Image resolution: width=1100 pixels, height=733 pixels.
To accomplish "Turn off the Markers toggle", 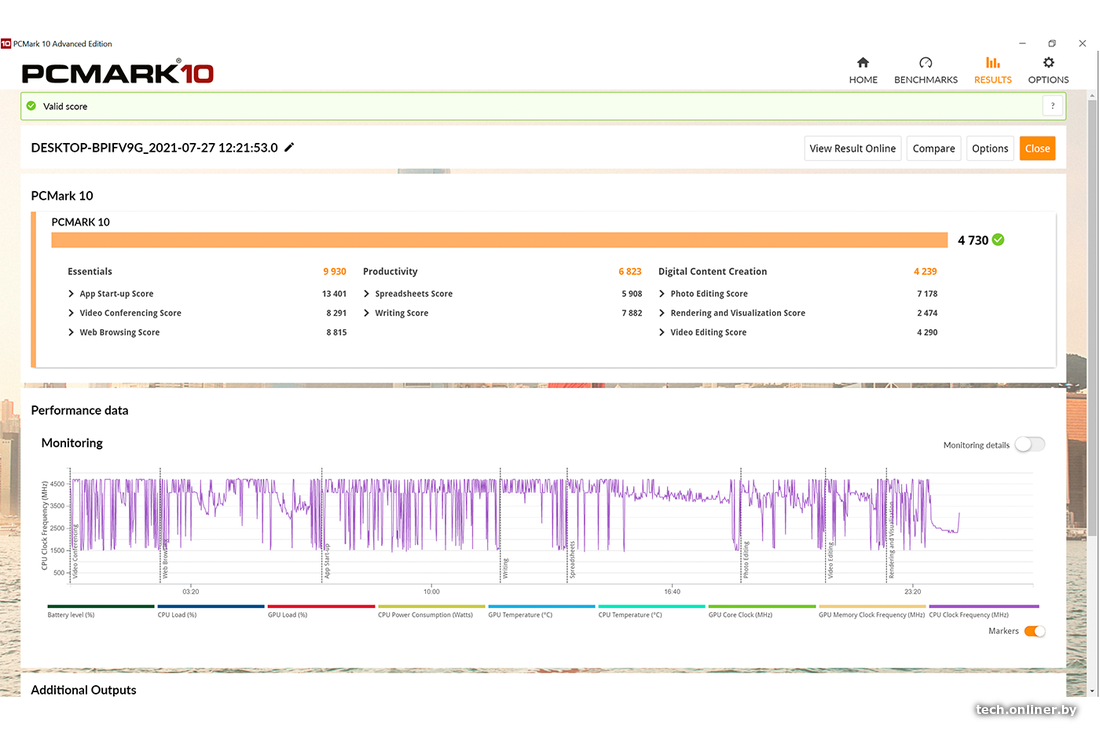I will coord(1035,631).
